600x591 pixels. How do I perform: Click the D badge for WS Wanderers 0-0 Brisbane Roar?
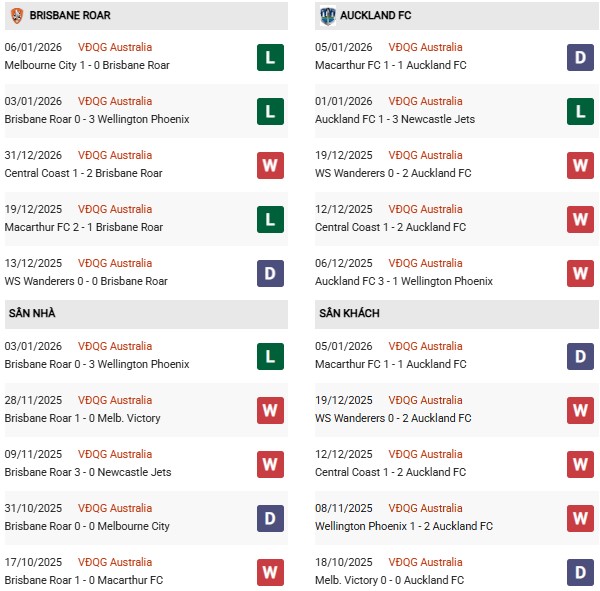(270, 273)
